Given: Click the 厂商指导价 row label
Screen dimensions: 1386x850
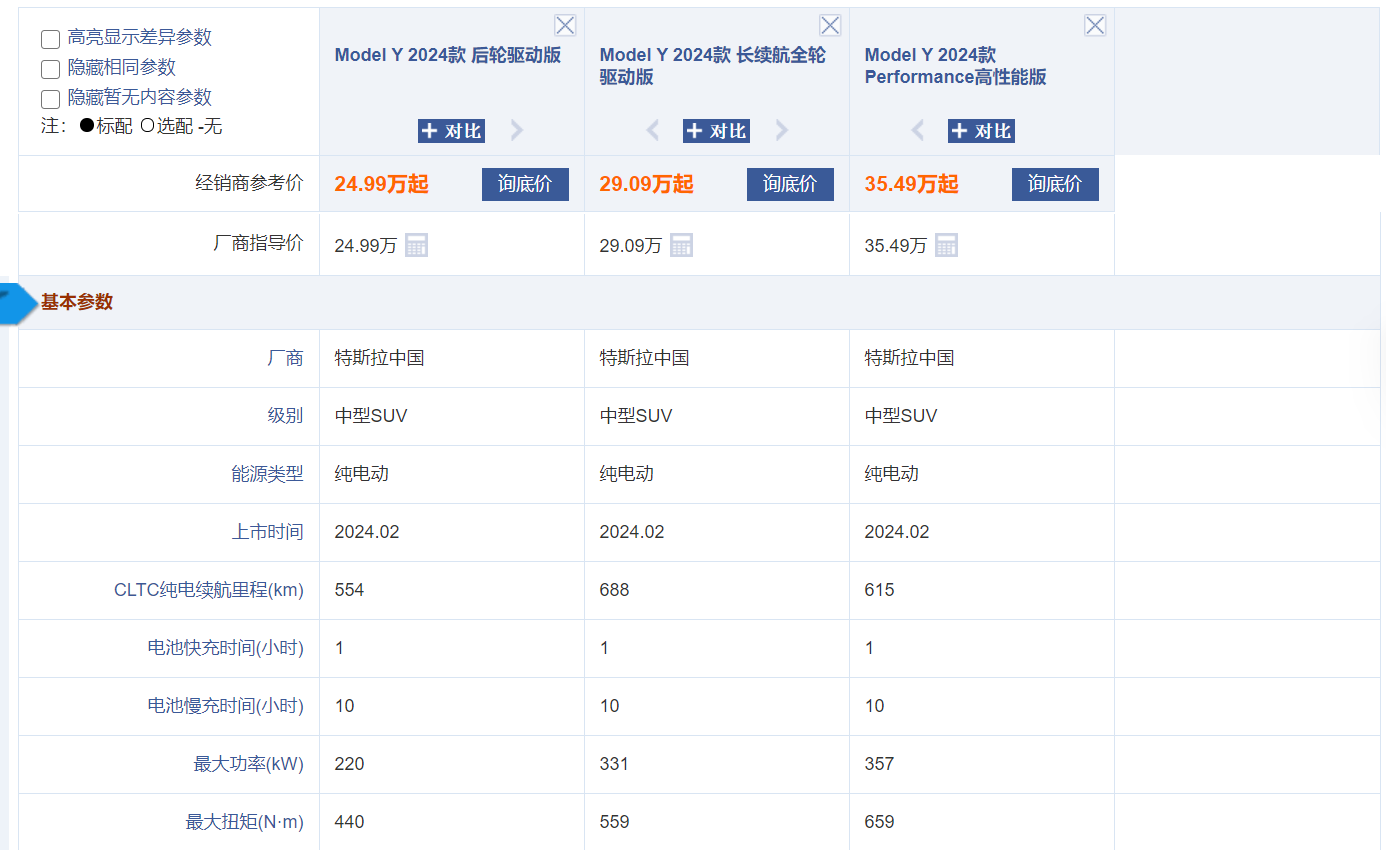Looking at the screenshot, I should 258,243.
